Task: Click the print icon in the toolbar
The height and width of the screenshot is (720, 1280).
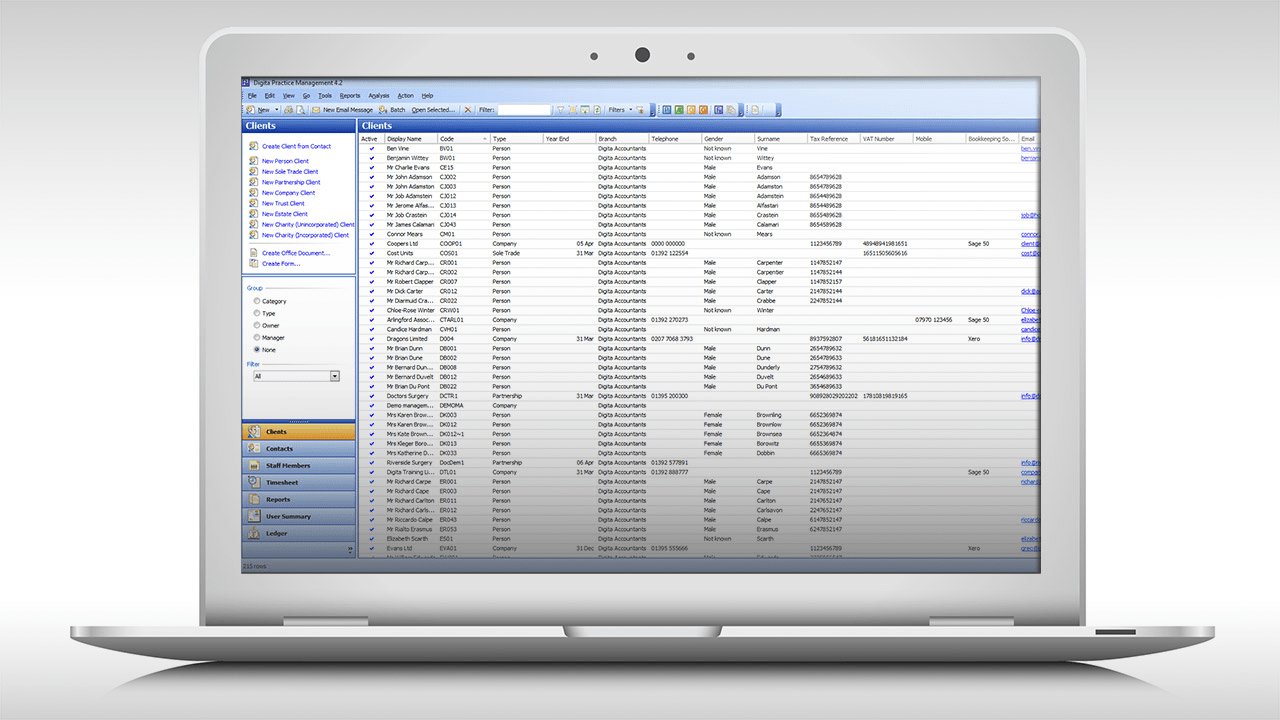Action: point(288,110)
